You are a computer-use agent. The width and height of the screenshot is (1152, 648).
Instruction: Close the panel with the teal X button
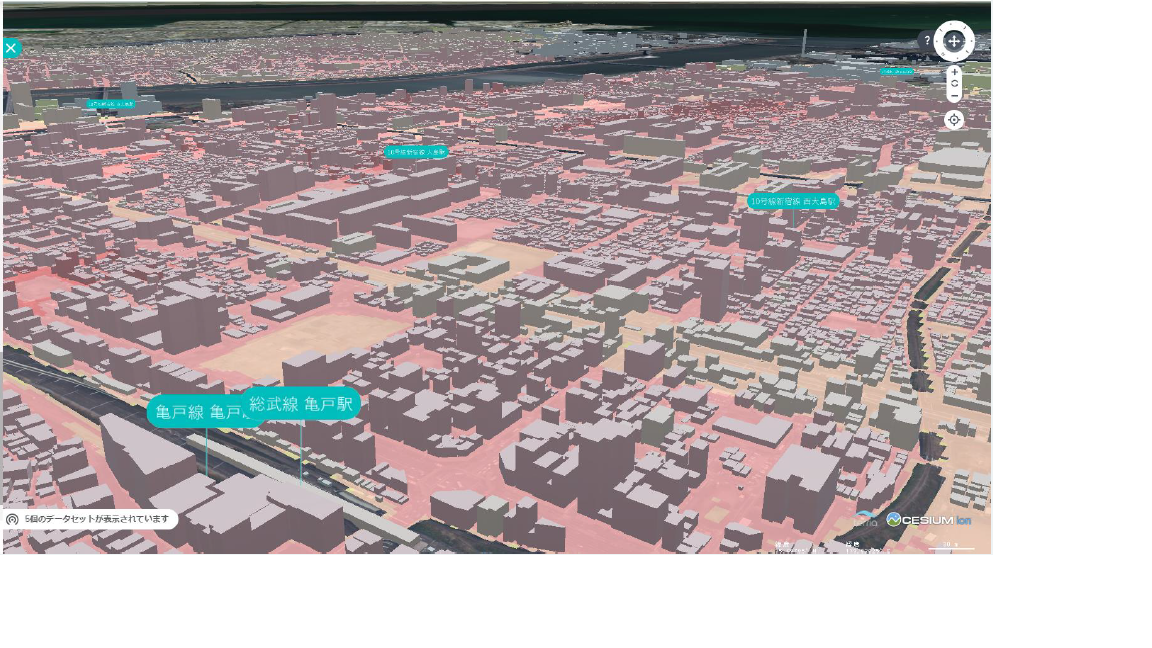(11, 48)
